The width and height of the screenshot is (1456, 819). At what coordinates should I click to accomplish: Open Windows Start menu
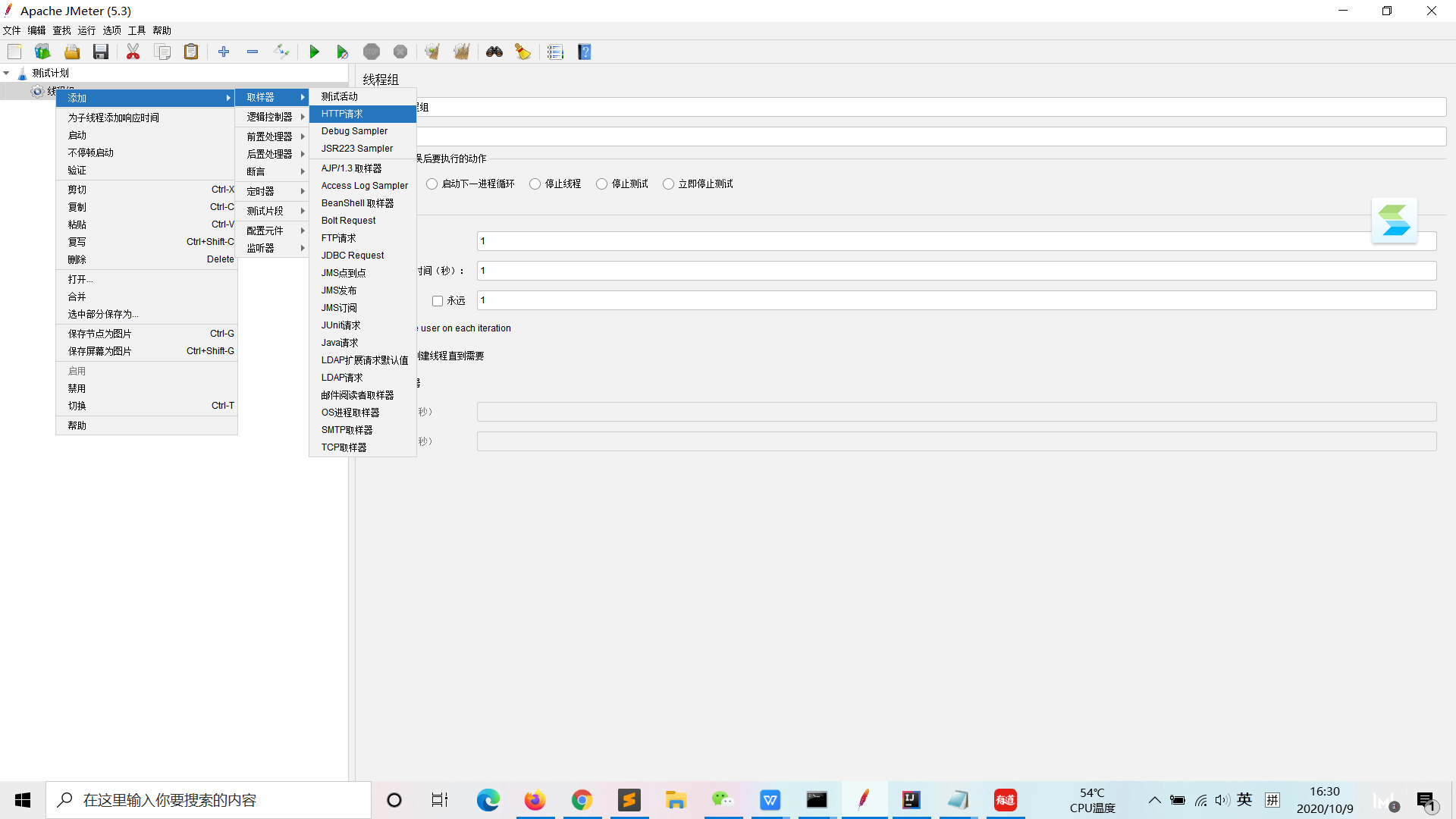[23, 800]
